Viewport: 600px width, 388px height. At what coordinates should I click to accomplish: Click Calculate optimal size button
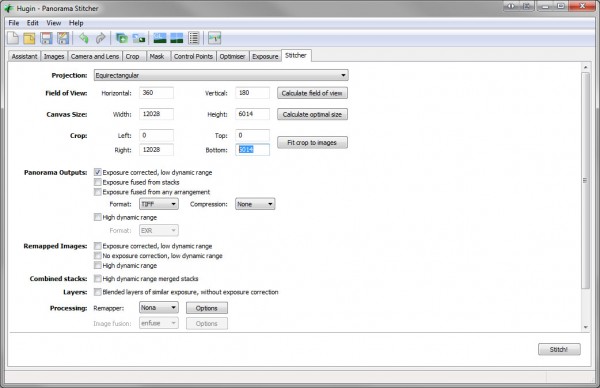click(x=312, y=114)
